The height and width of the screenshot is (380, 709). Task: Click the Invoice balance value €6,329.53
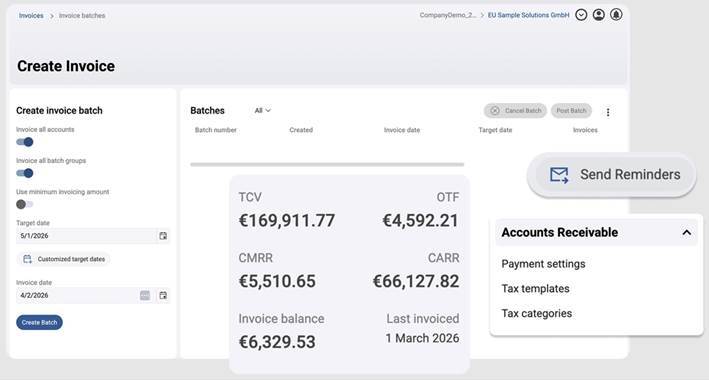[x=277, y=342]
